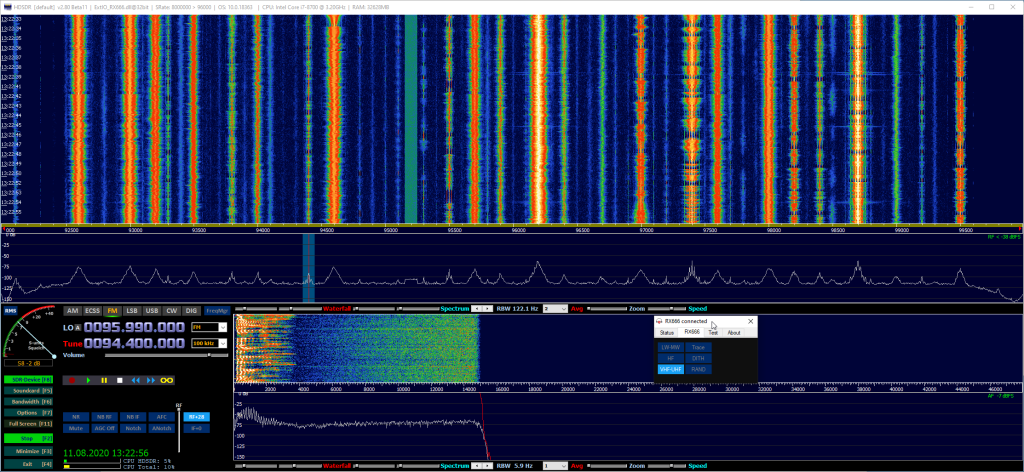Screen dimensions: 1024x472
Task: Toggle the yellow Loop playback icon
Action: (x=168, y=380)
